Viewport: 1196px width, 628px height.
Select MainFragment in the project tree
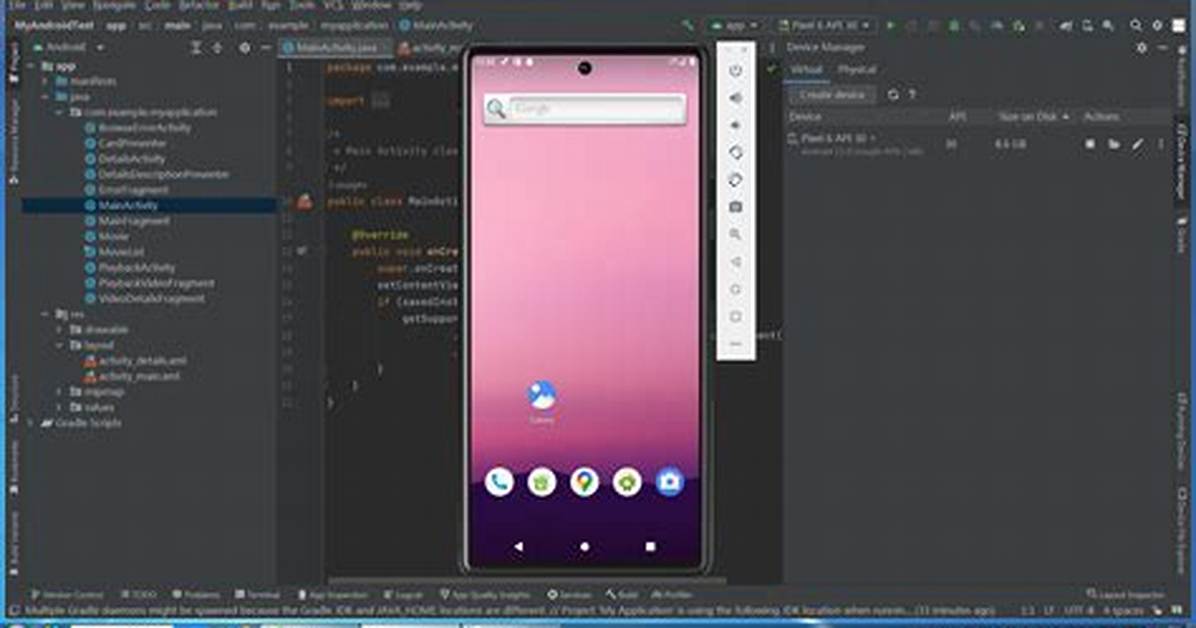coord(133,221)
